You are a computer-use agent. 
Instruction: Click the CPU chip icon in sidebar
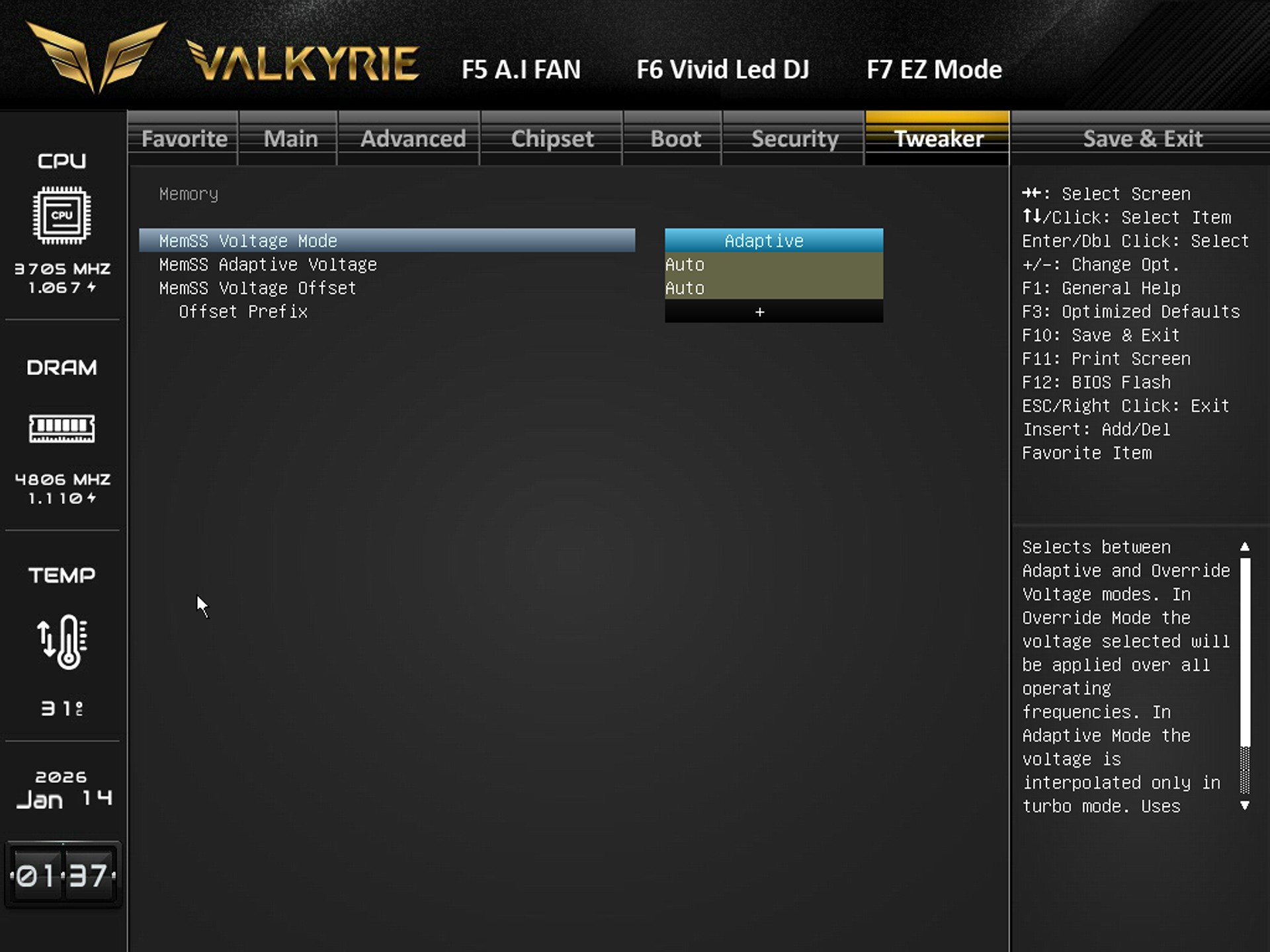point(62,216)
